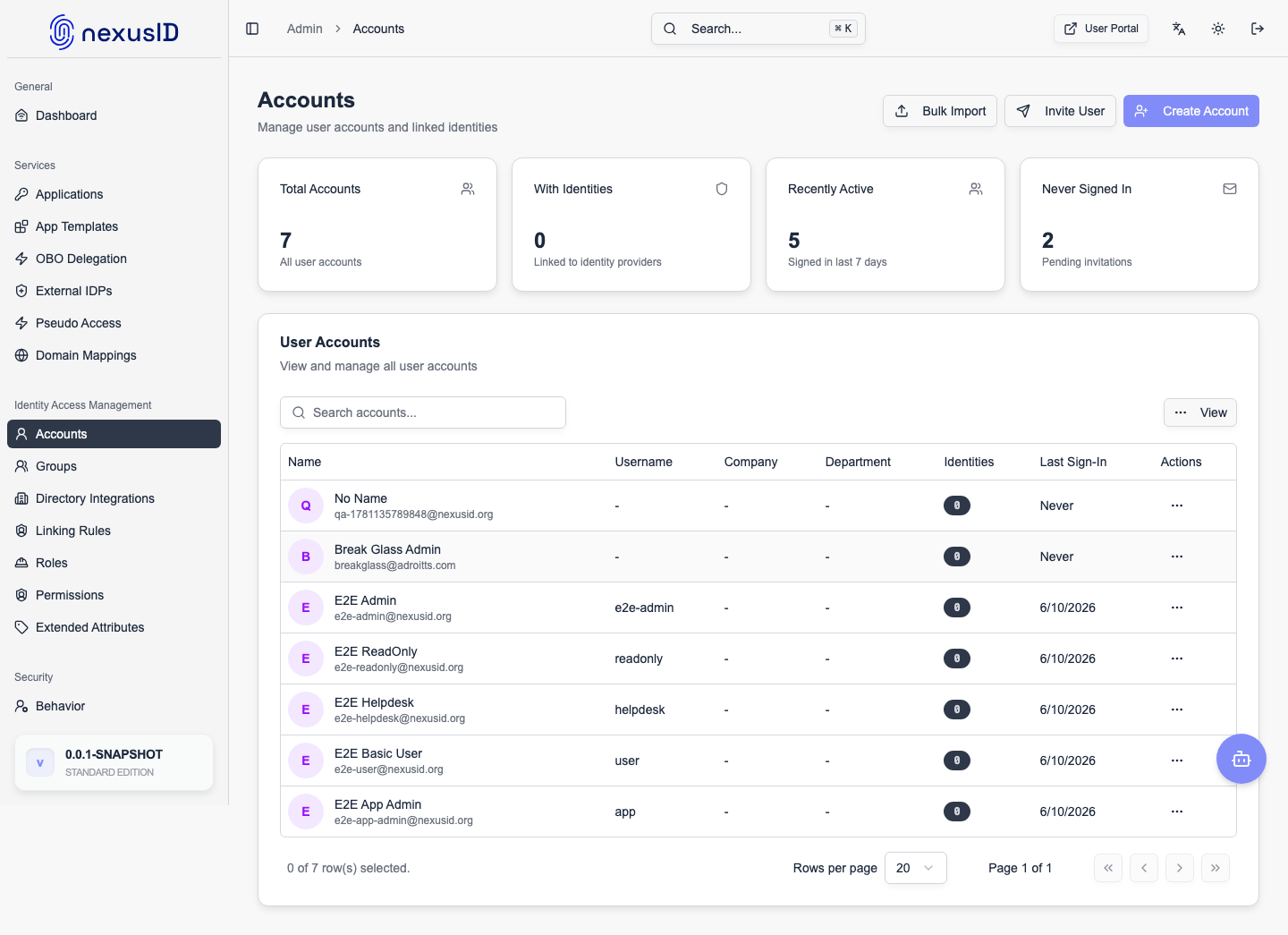The width and height of the screenshot is (1288, 935).
Task: Click the readonly username cell
Action: click(639, 659)
